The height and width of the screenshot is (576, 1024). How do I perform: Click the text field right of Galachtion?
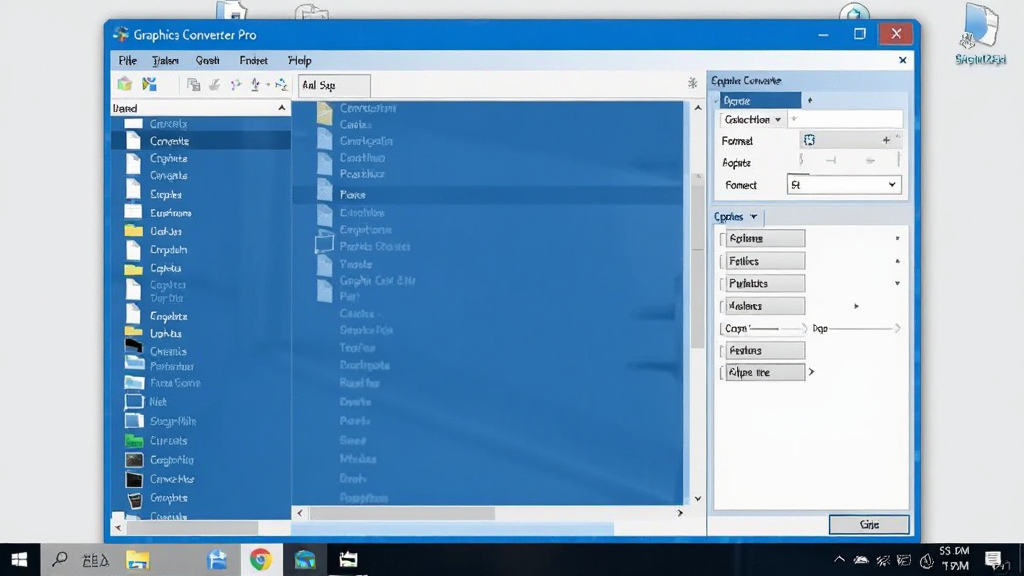845,120
